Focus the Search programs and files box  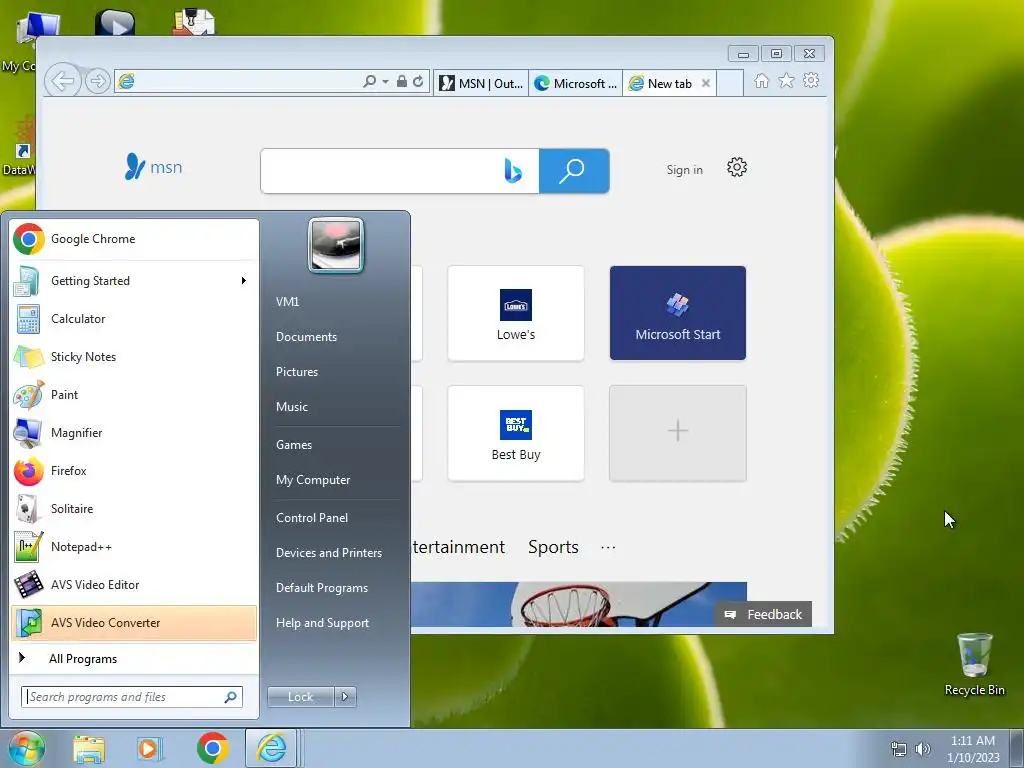[131, 697]
